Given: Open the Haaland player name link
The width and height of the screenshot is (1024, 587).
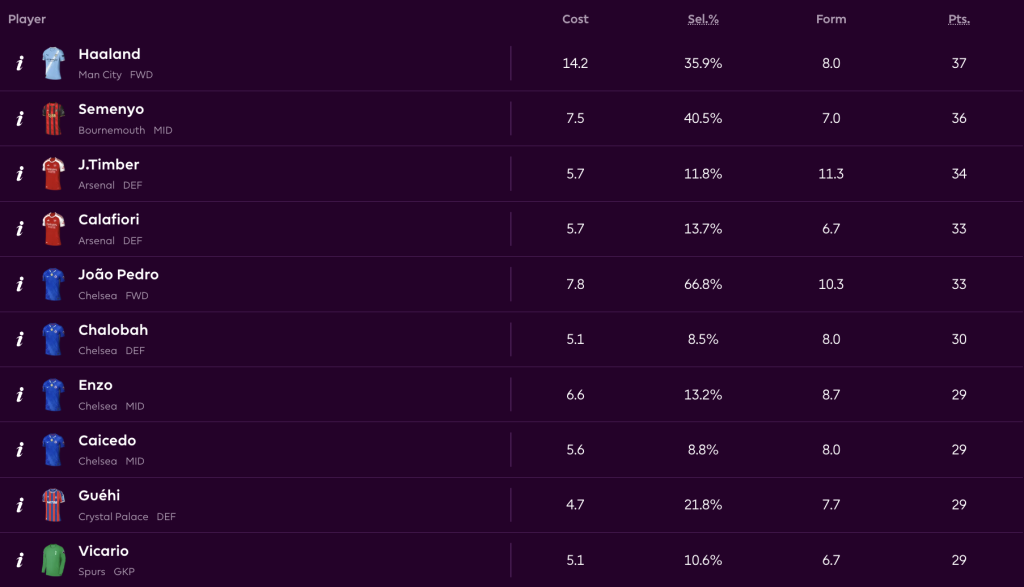Looking at the screenshot, I should point(109,54).
